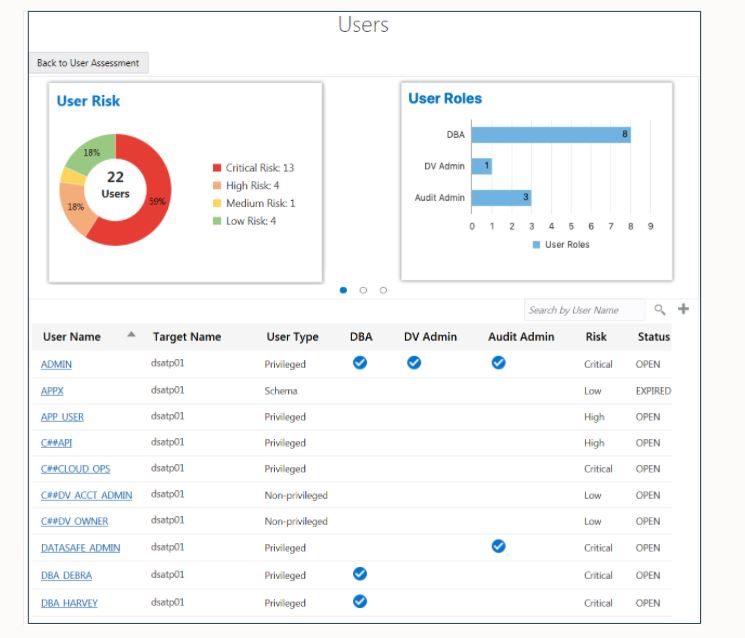This screenshot has height=638, width=745.
Task: Open the C##API user link
Action: coord(56,443)
